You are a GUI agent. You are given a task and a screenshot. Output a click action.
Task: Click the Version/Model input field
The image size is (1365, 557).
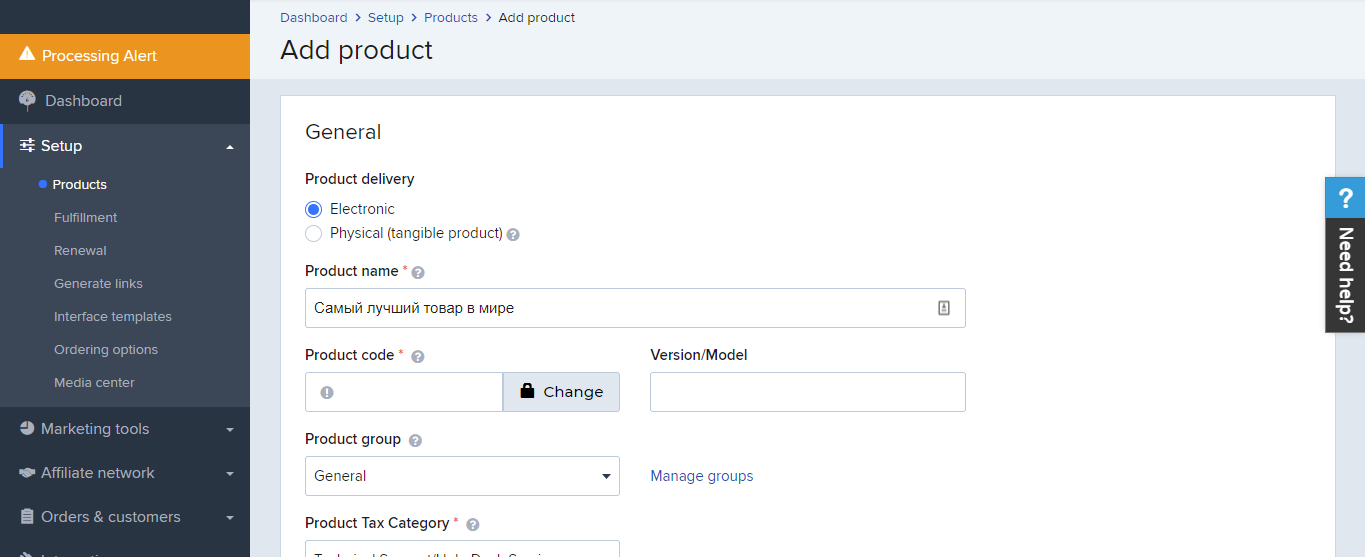[x=807, y=392]
